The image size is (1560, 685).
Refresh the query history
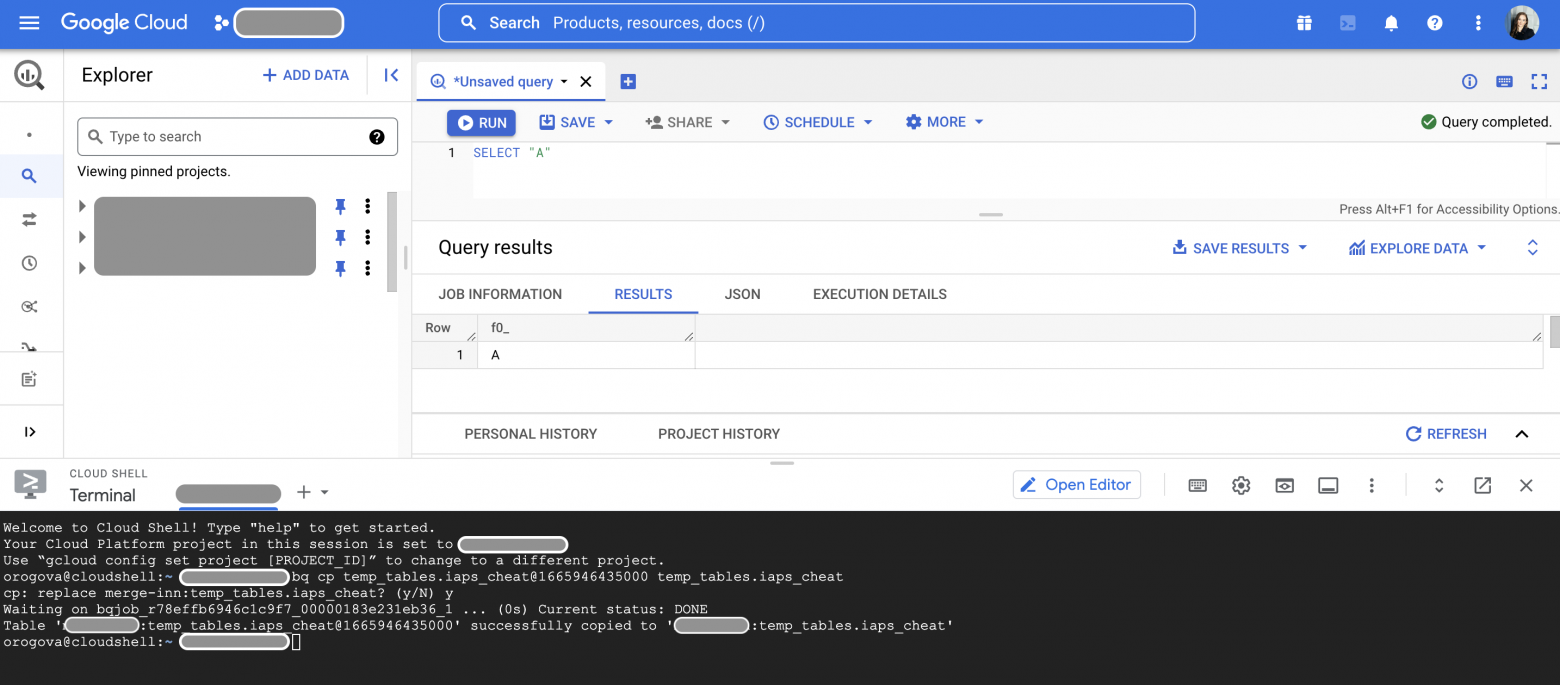(x=1446, y=434)
